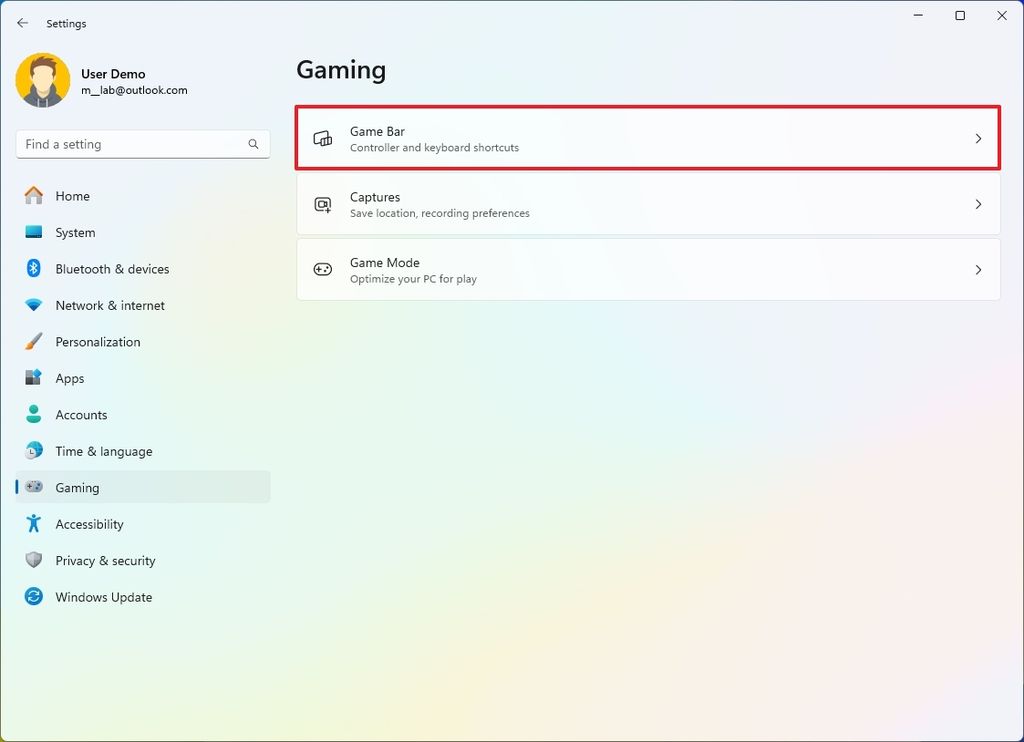Click the Accounts person icon
The image size is (1024, 742).
[33, 414]
